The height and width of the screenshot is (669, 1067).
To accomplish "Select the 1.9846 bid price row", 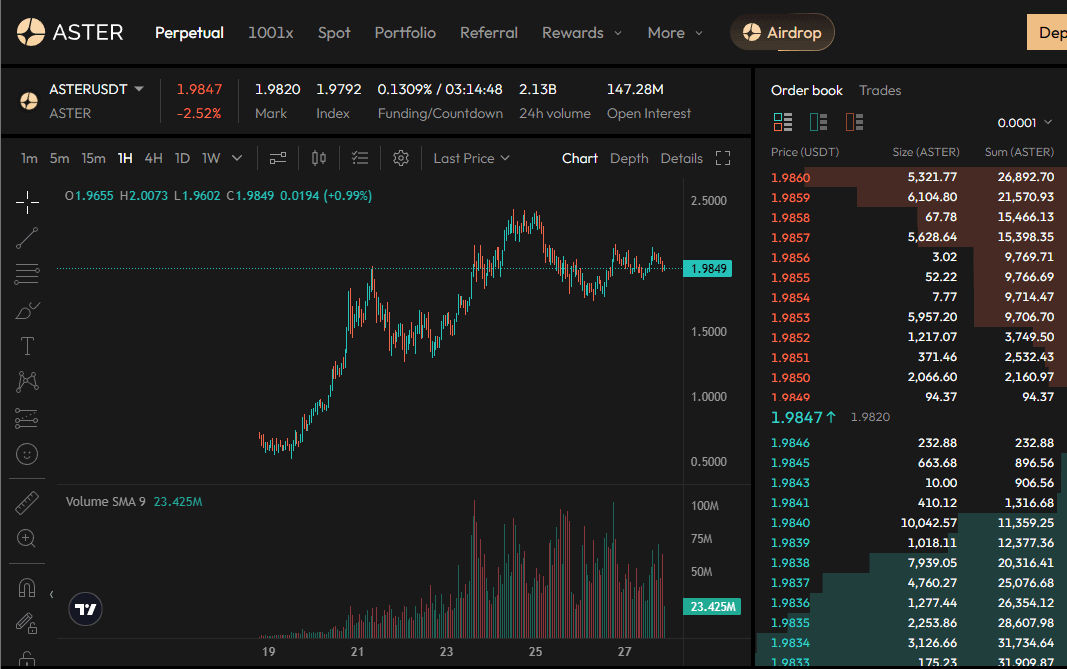I will 912,443.
